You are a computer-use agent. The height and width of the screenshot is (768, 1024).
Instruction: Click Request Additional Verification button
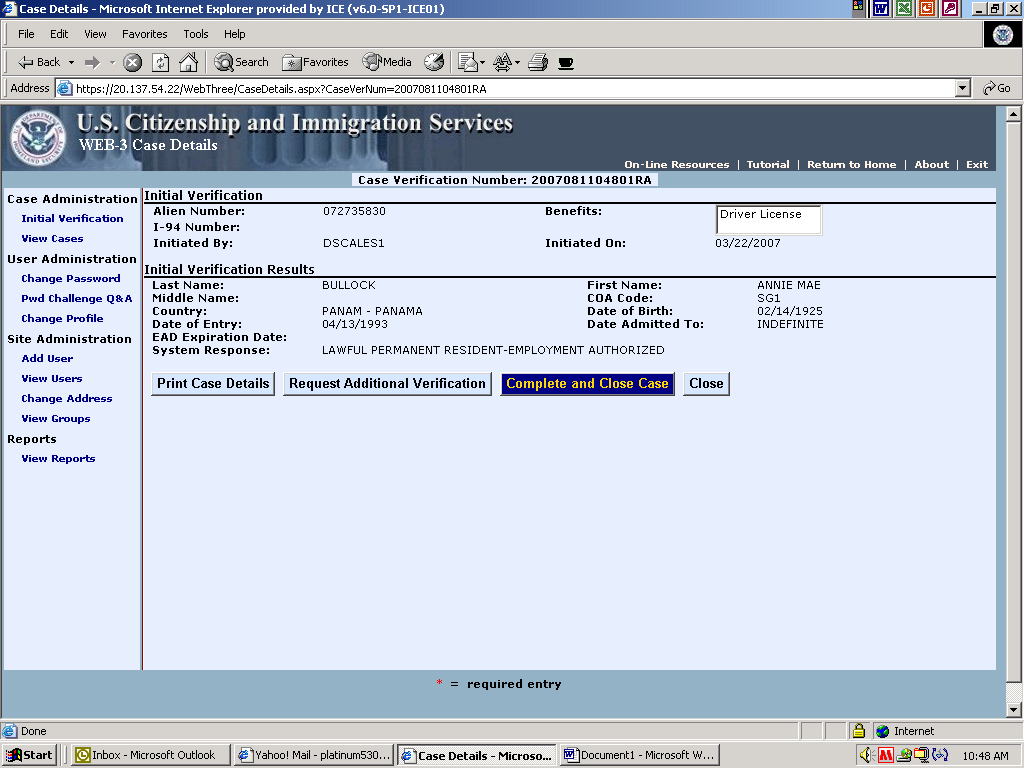387,384
